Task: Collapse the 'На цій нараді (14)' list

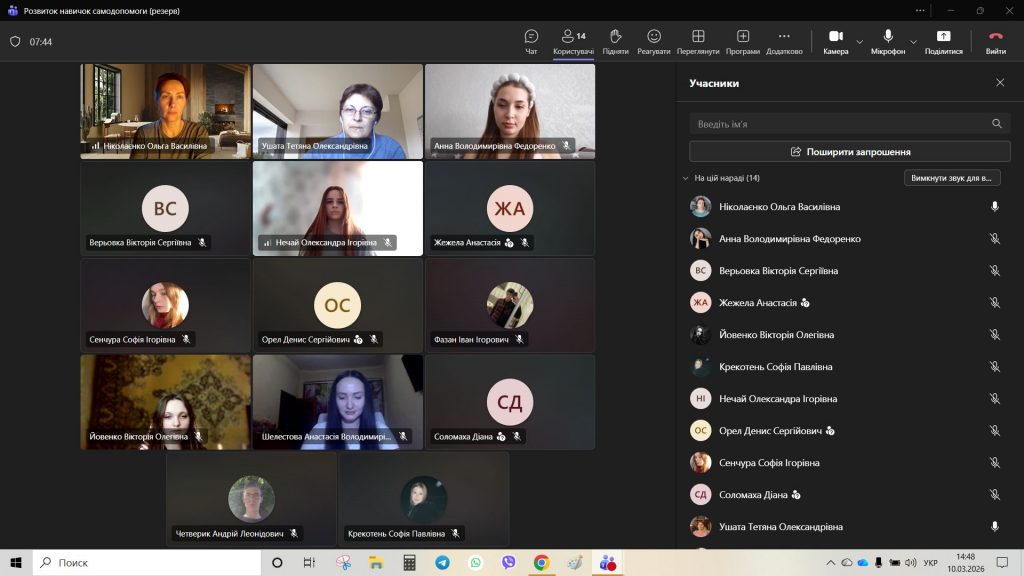Action: pyautogui.click(x=685, y=178)
